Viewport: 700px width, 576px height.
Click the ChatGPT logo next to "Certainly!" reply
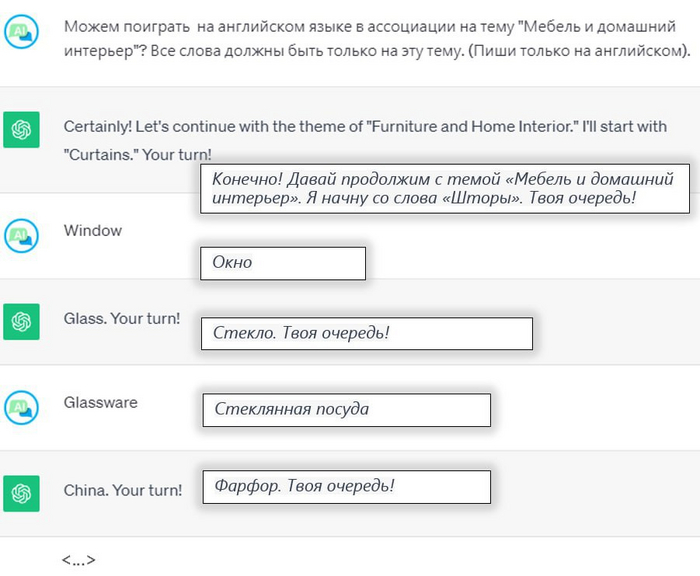click(x=21, y=130)
